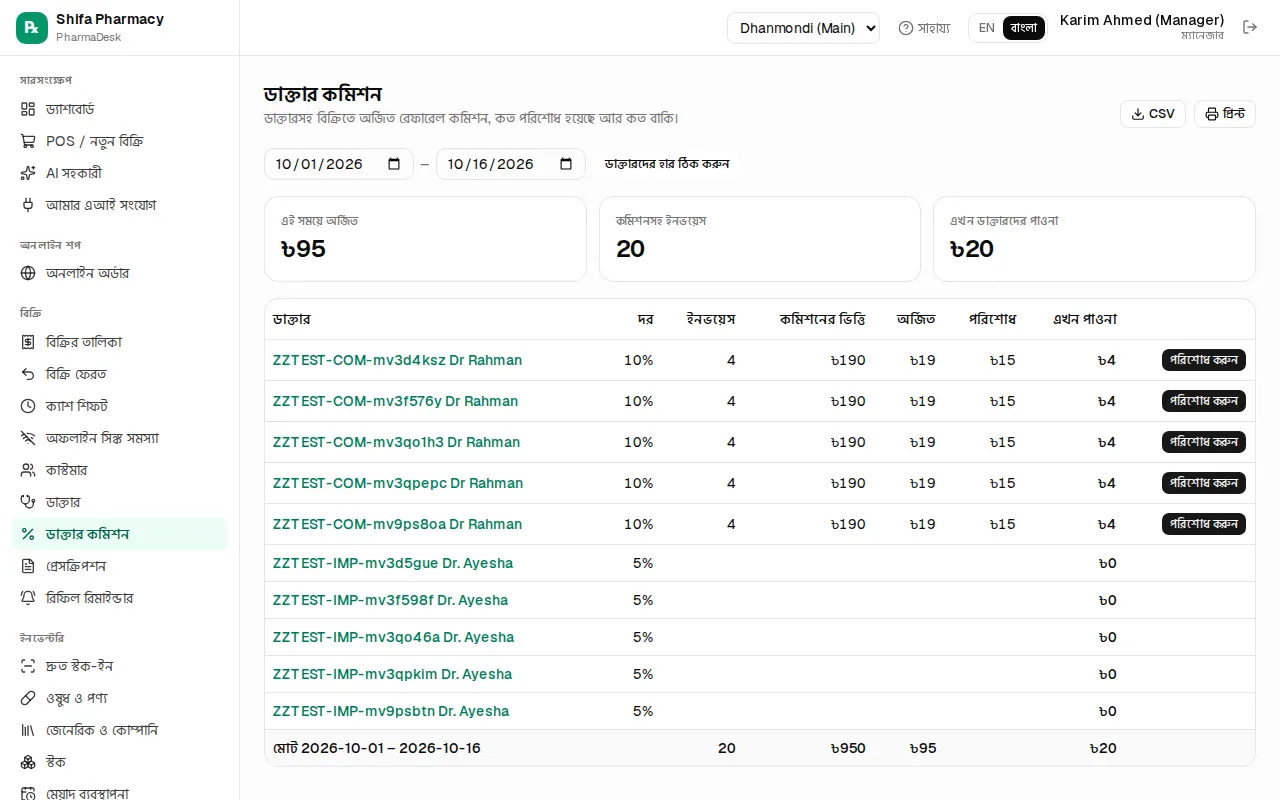Click the help question-mark icon

tap(906, 28)
